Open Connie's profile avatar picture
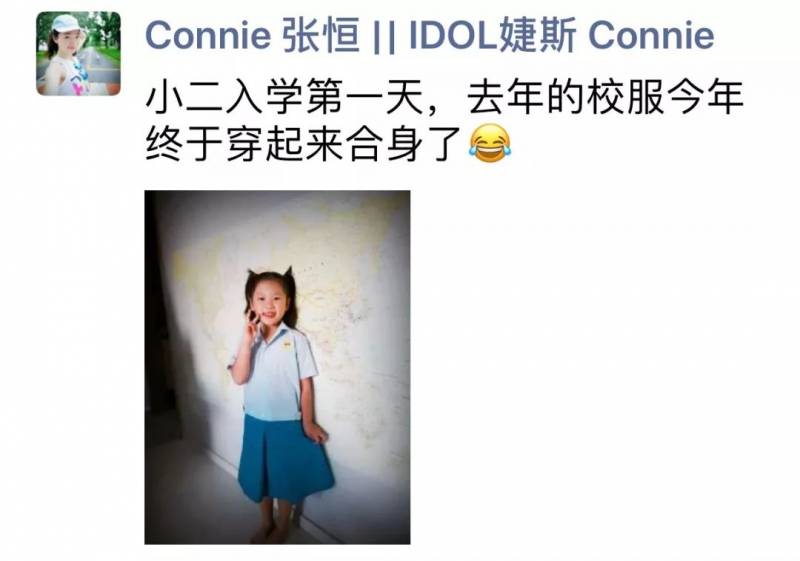This screenshot has height=561, width=800. (78, 54)
